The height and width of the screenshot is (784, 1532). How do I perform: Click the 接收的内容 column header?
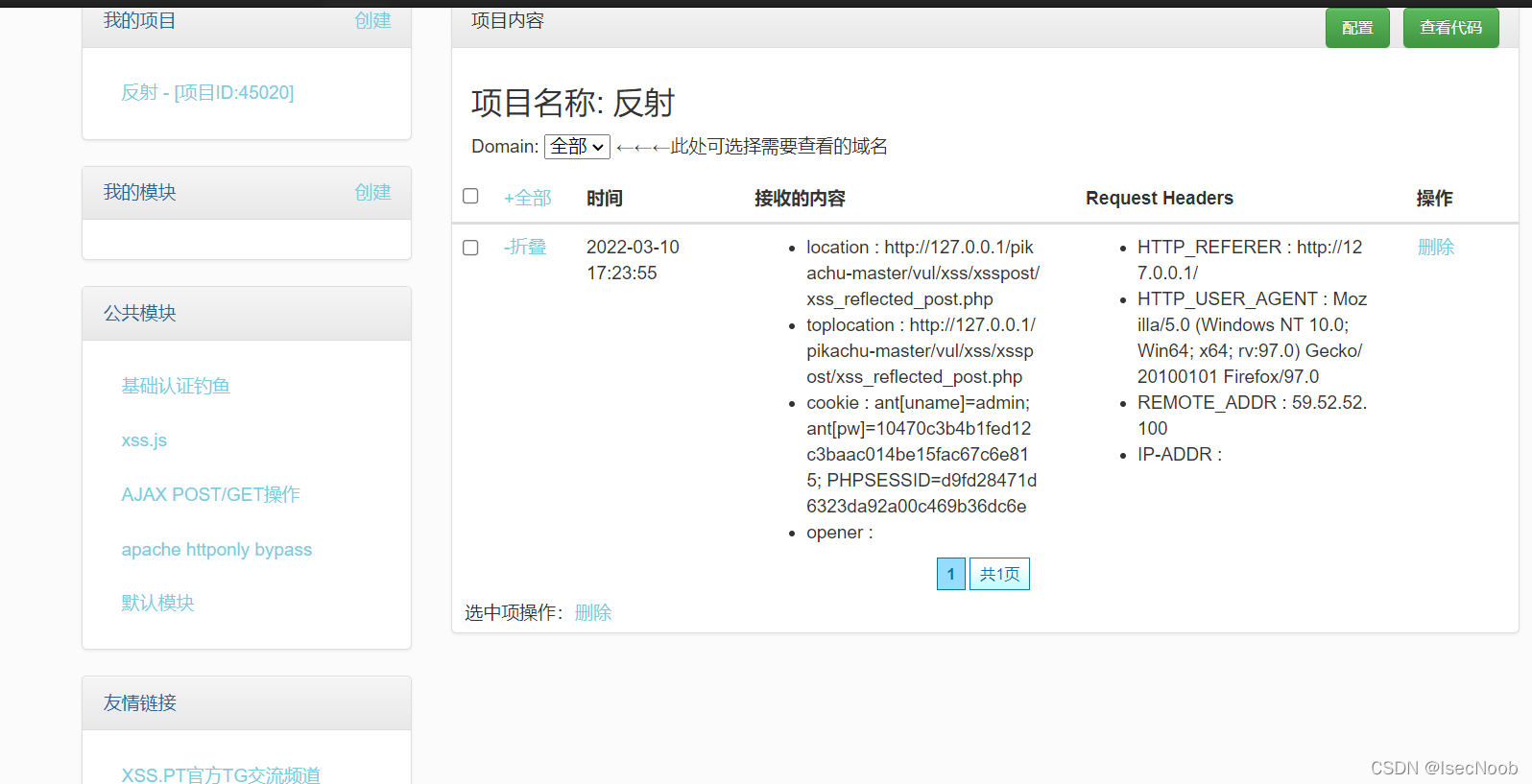[x=800, y=198]
